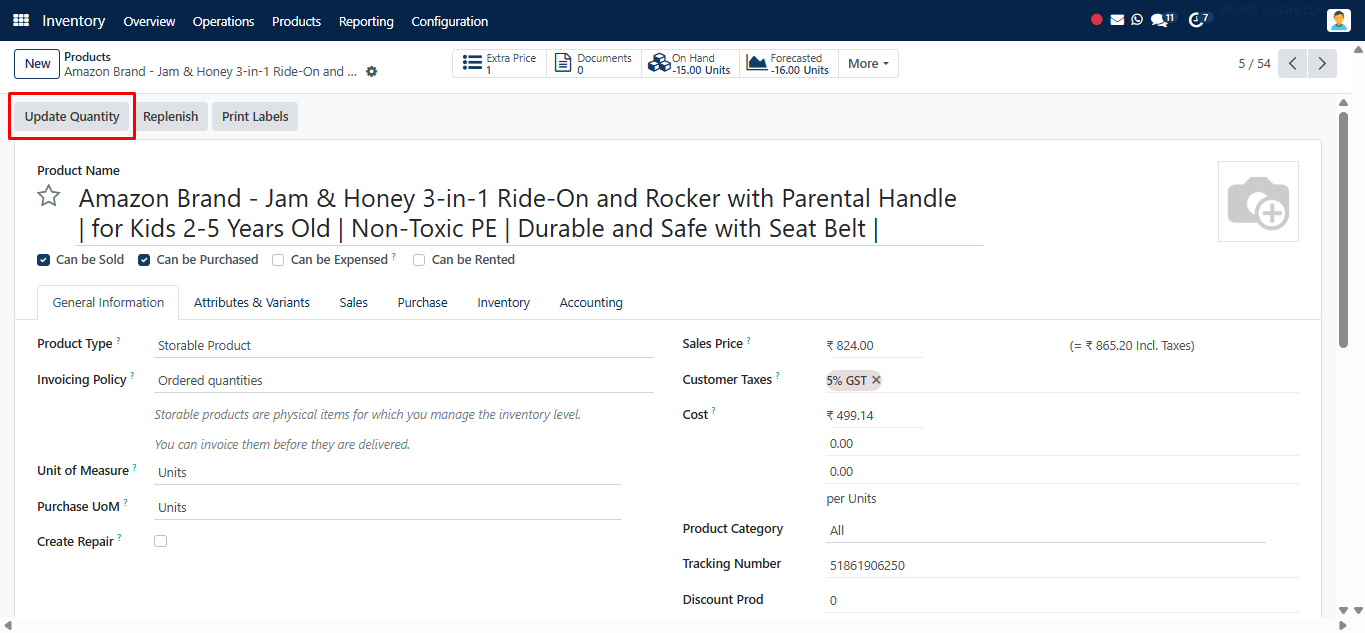Switch to the Attributes & Variants tab
Viewport: 1365px width, 633px height.
(252, 302)
